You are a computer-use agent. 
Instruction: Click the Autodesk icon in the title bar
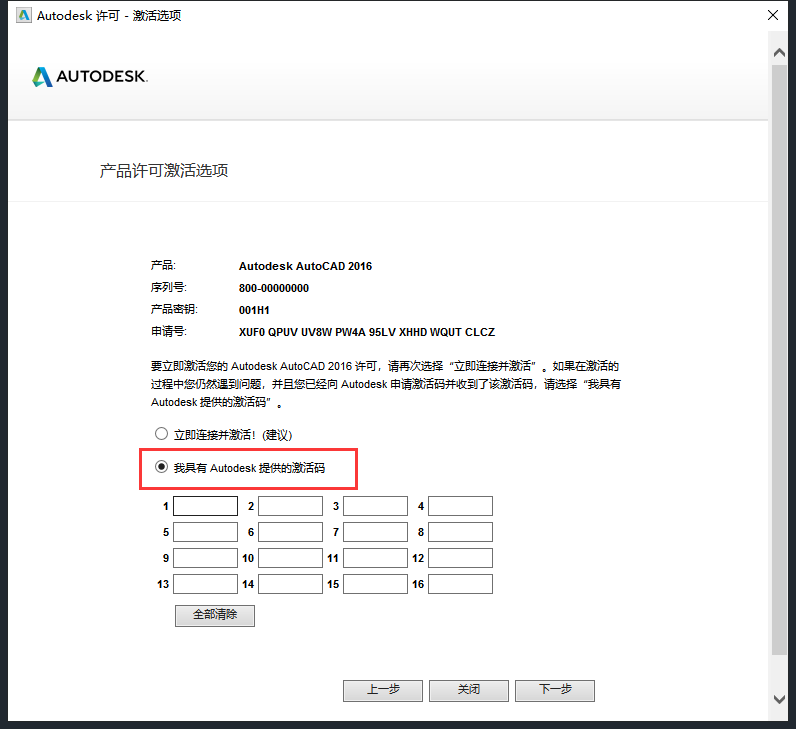pos(23,15)
